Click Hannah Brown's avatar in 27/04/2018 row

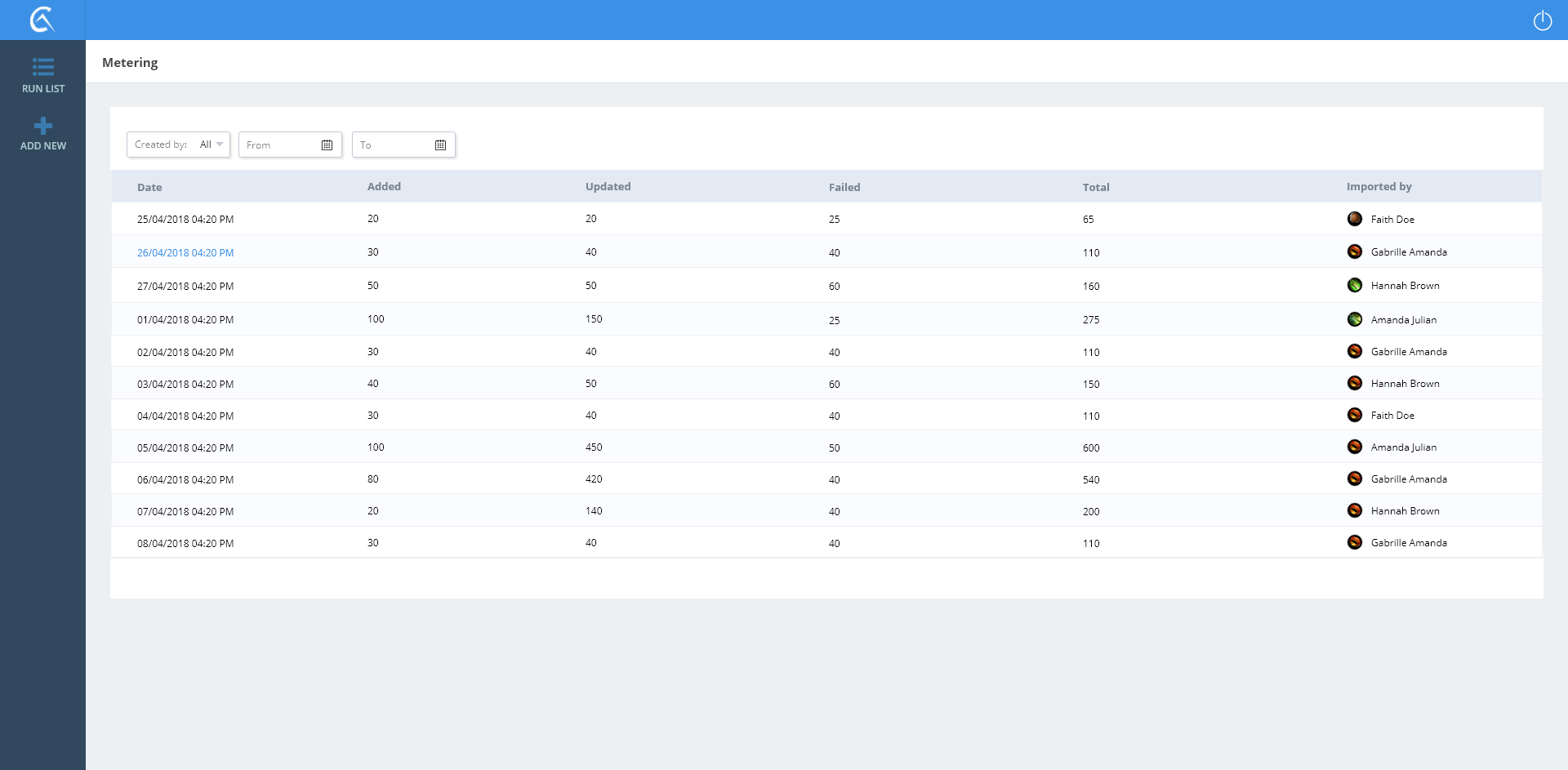click(x=1354, y=285)
